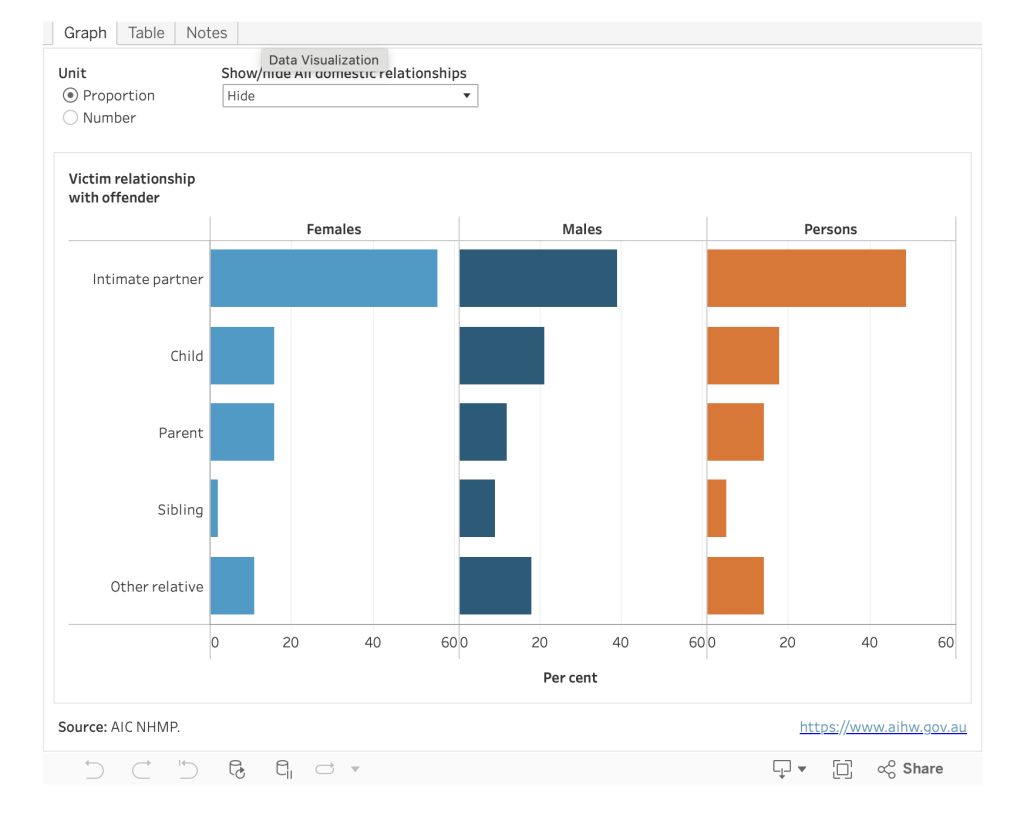
Task: Click the Replay animation icon
Action: [325, 769]
